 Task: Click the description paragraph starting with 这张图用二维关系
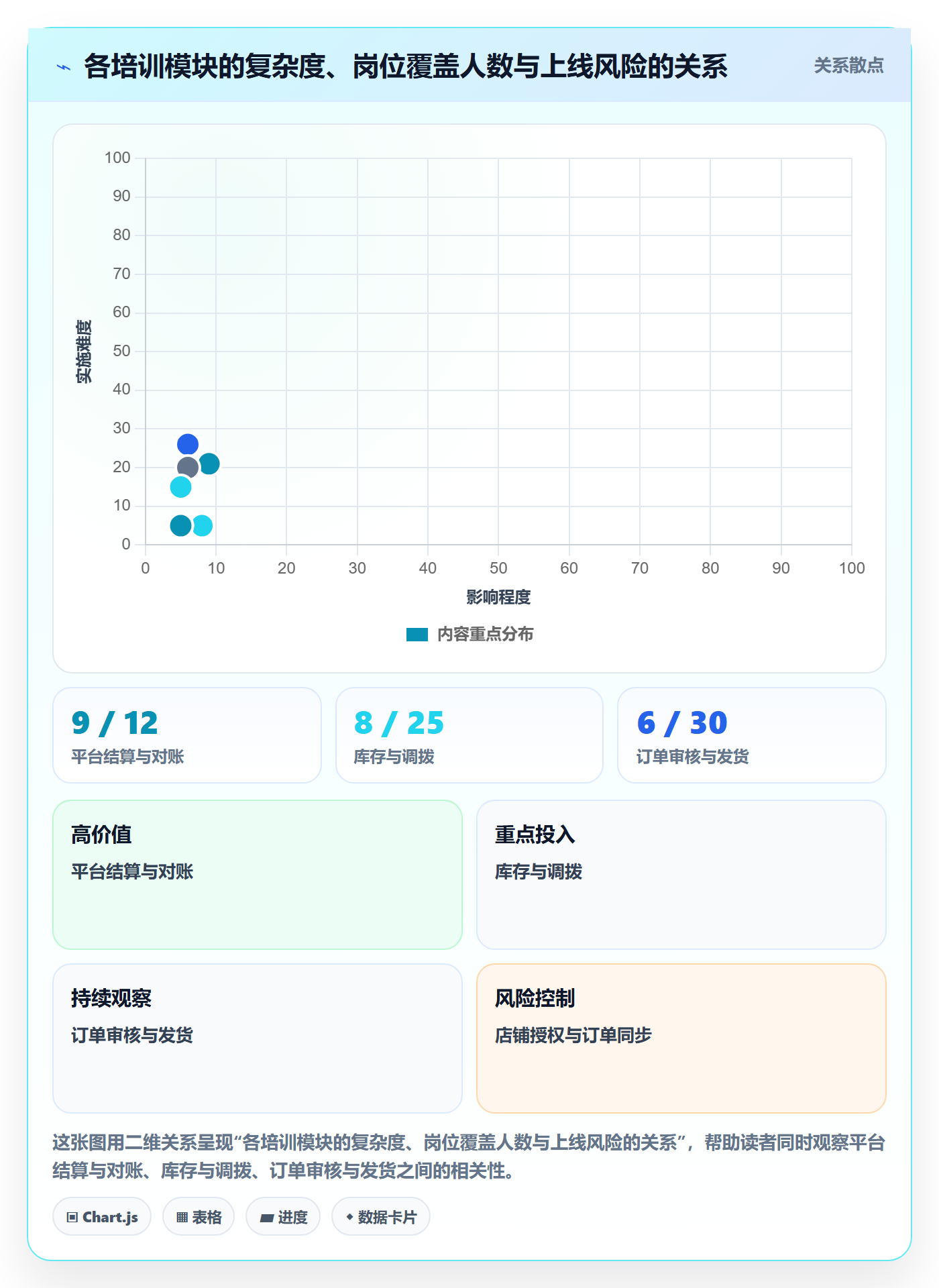[469, 1157]
